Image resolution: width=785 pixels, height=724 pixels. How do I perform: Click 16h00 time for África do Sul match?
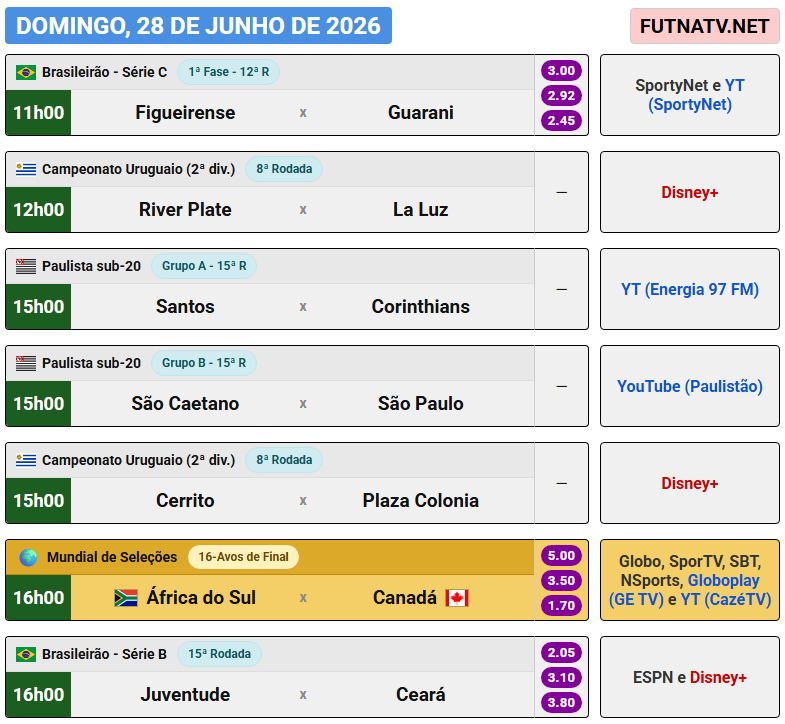tap(39, 598)
